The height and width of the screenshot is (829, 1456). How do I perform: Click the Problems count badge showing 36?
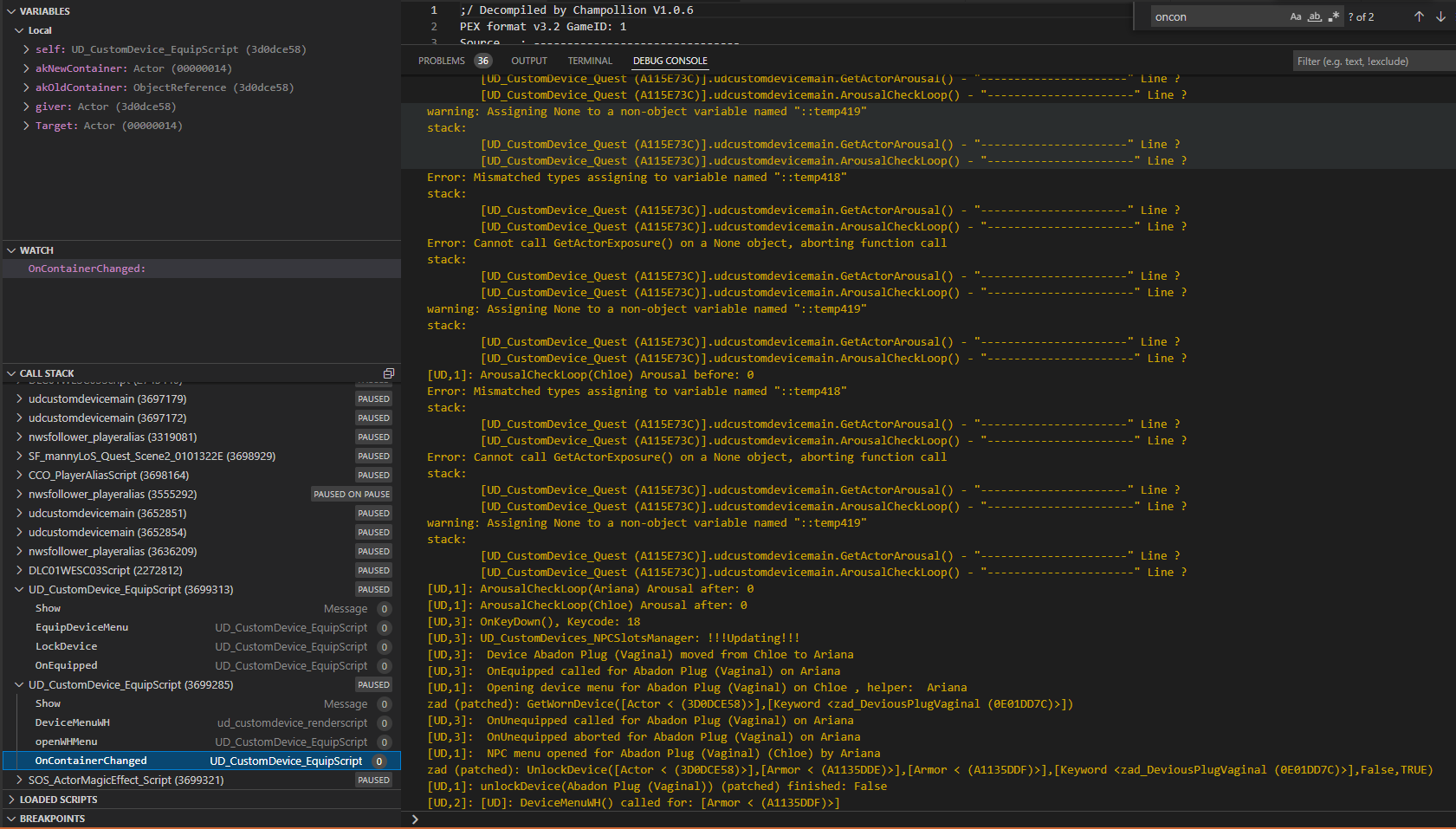[x=483, y=61]
